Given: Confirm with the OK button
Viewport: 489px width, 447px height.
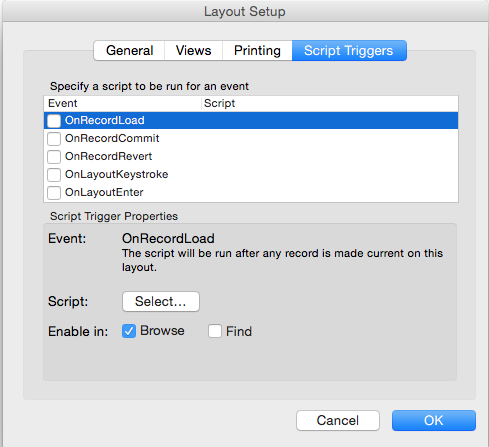Looking at the screenshot, I should tap(434, 420).
